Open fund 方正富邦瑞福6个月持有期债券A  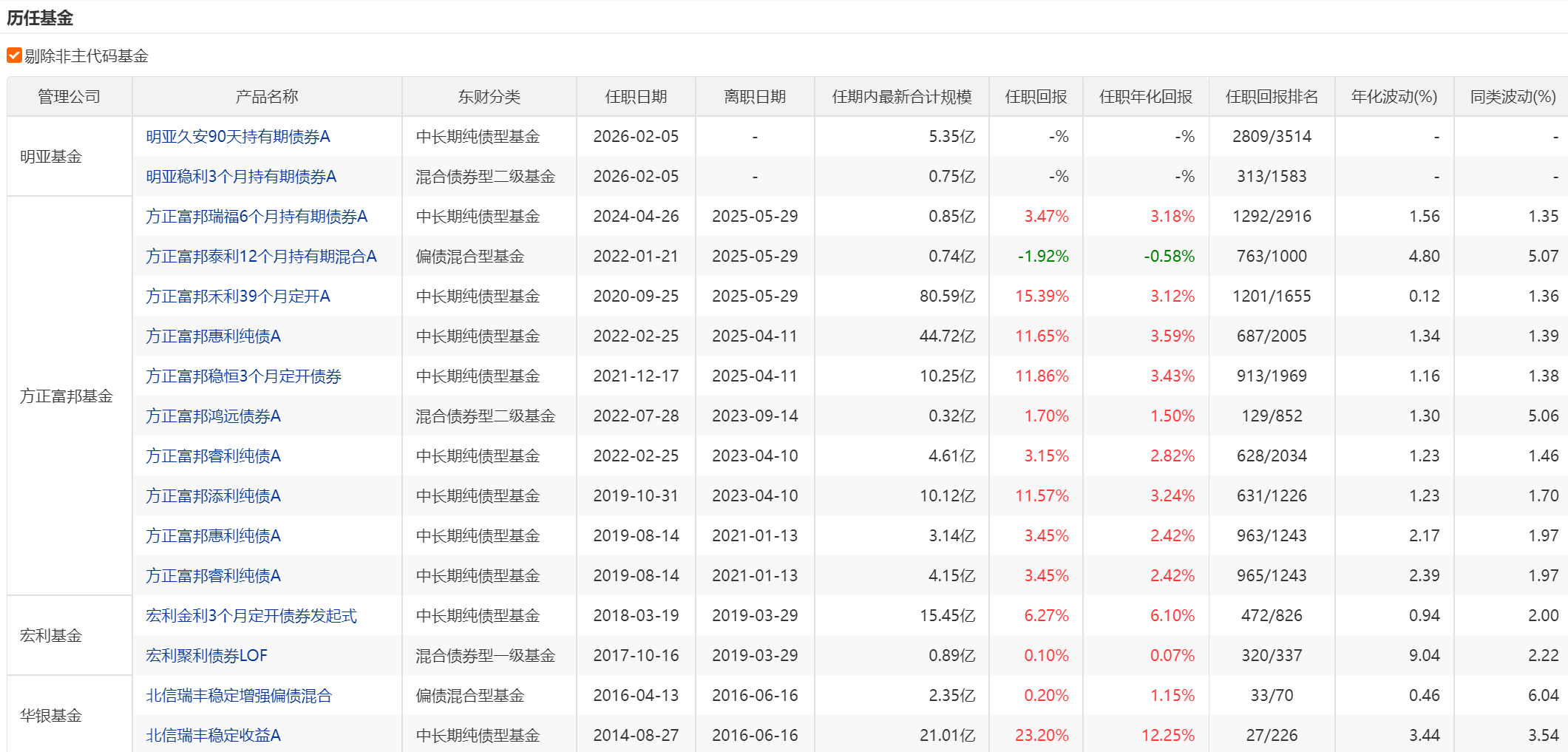point(257,217)
